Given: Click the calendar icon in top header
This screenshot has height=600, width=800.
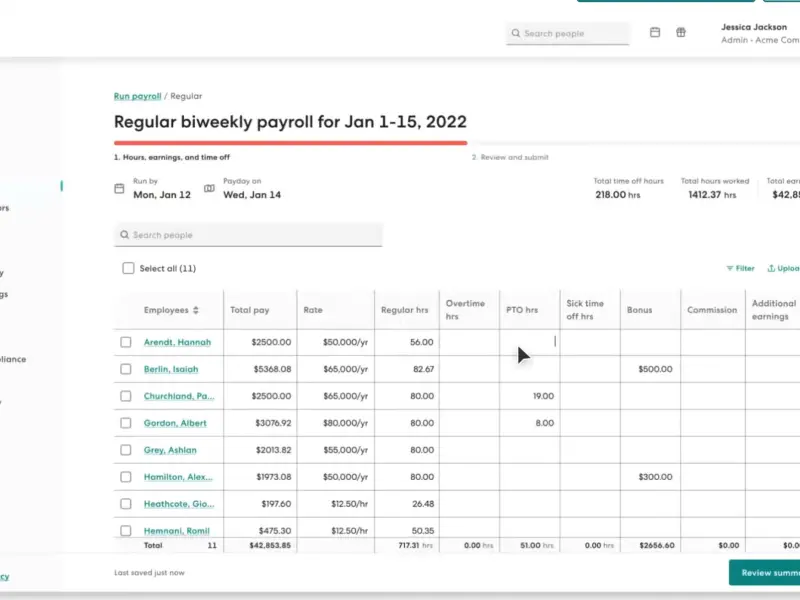Looking at the screenshot, I should [x=655, y=32].
